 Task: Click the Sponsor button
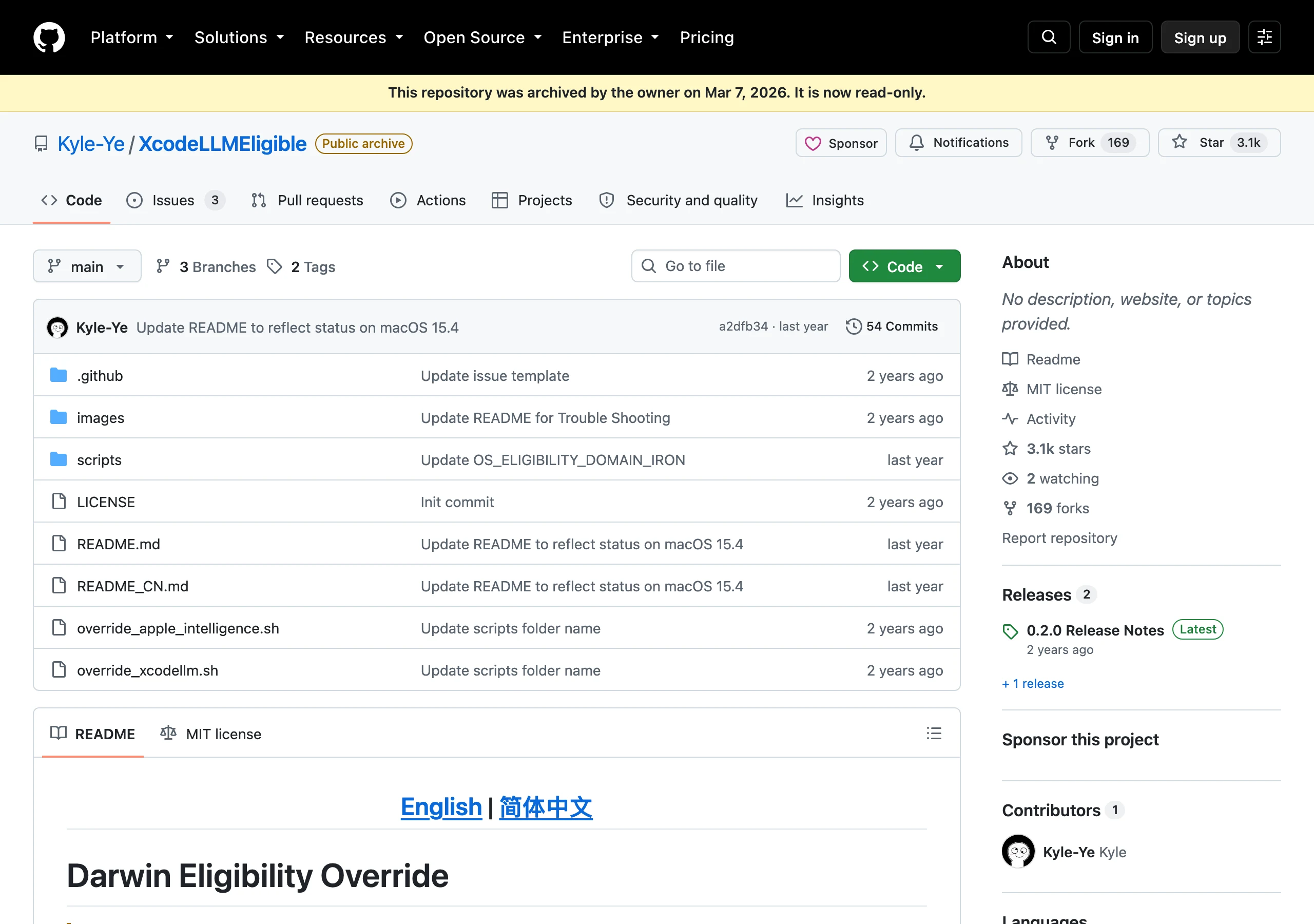click(841, 143)
